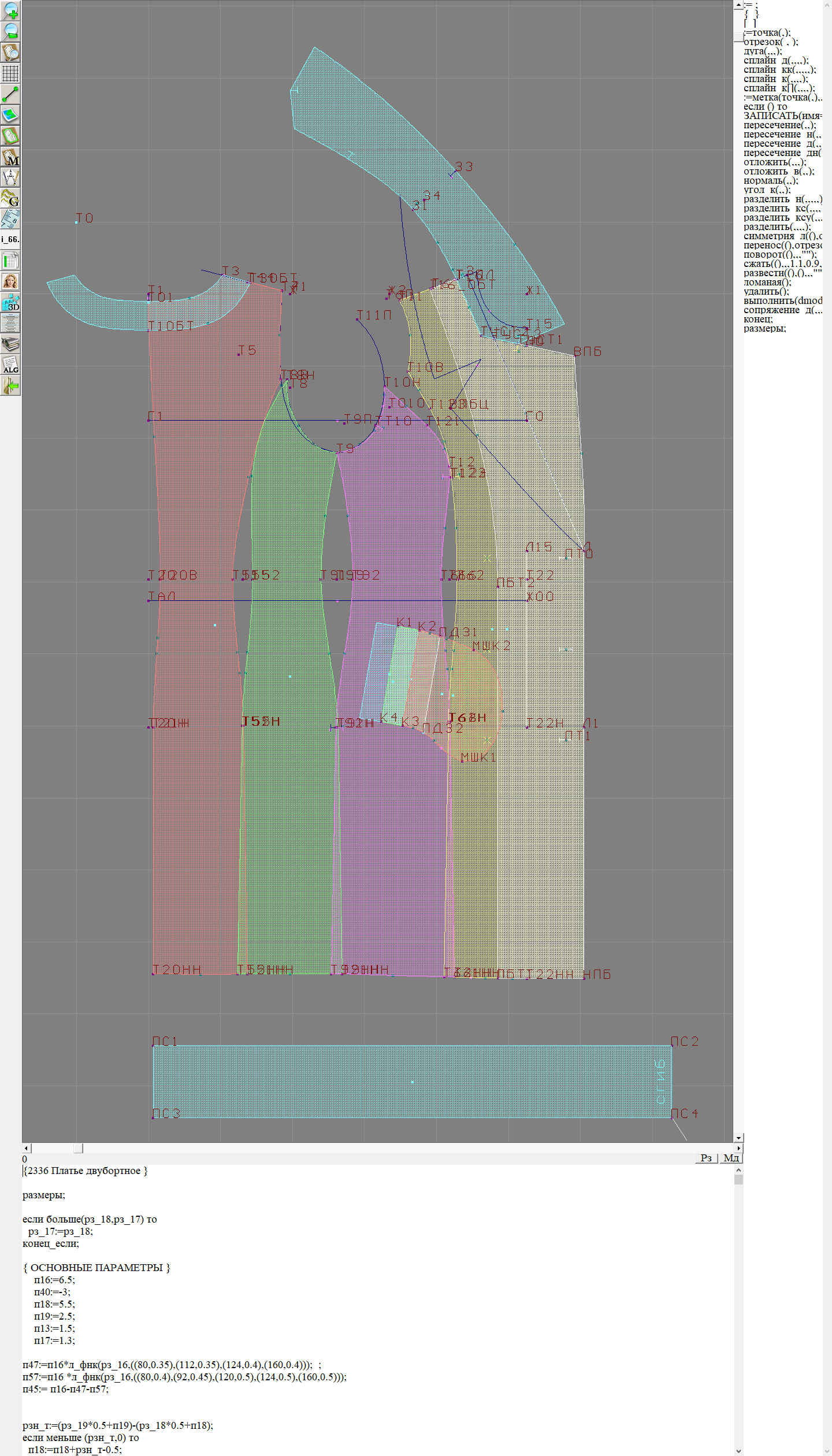Click the door exit icon with green arrow
Viewport: 832px width, 1456px height.
pyautogui.click(x=10, y=385)
